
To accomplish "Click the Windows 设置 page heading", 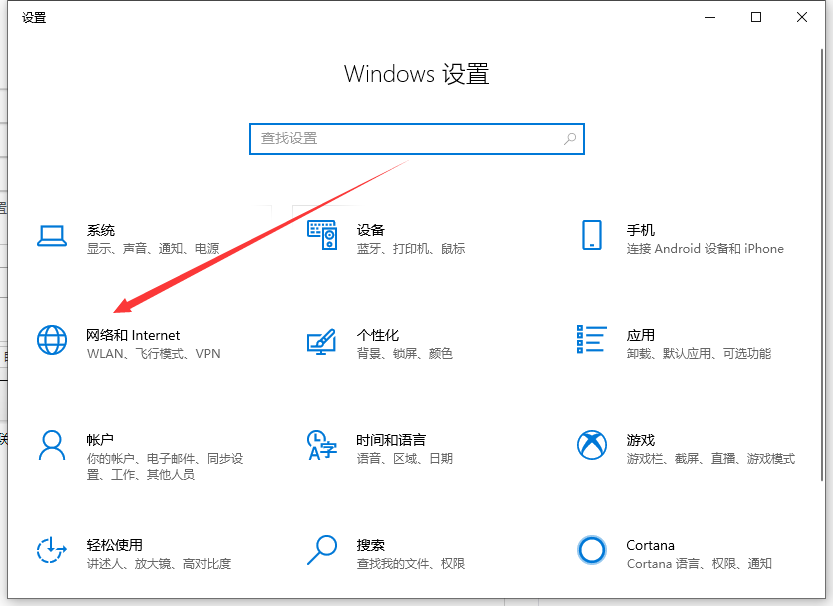I will coord(416,74).
